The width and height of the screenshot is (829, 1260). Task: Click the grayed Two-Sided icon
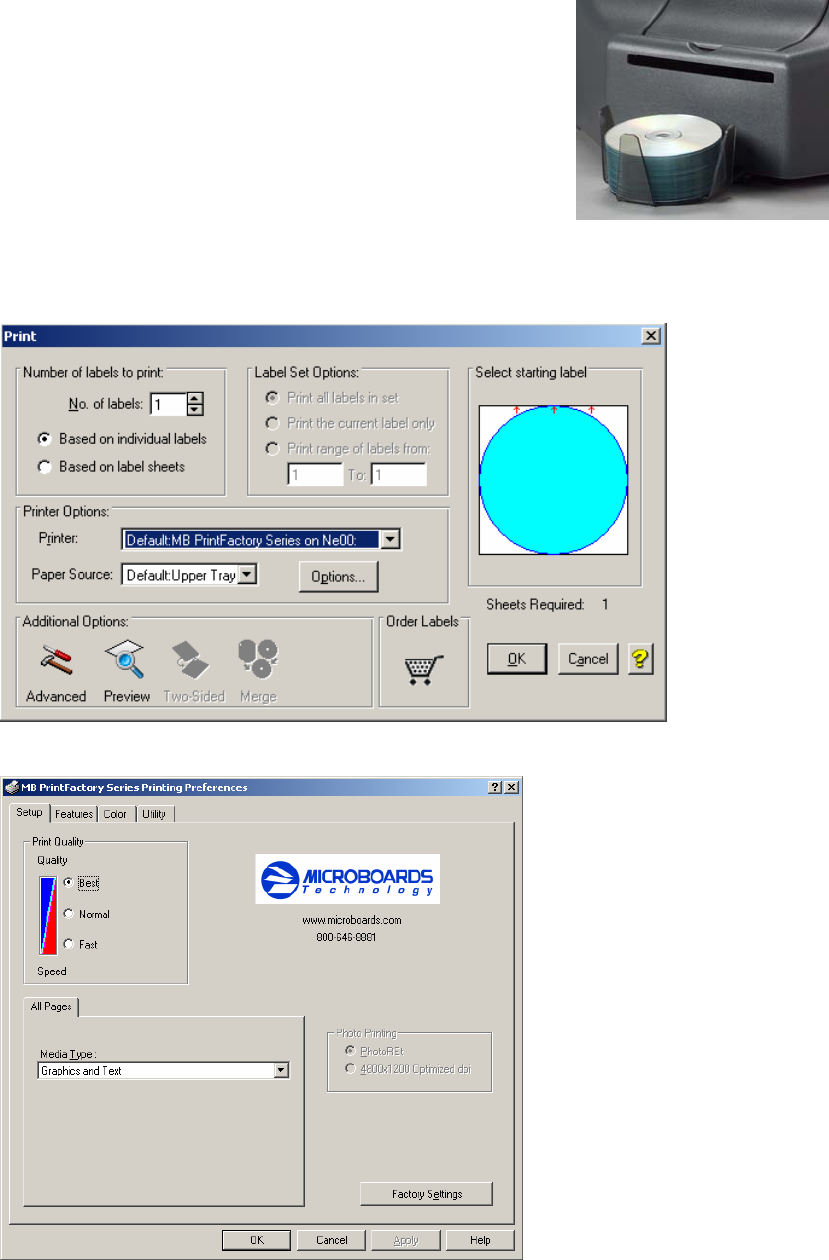[191, 659]
